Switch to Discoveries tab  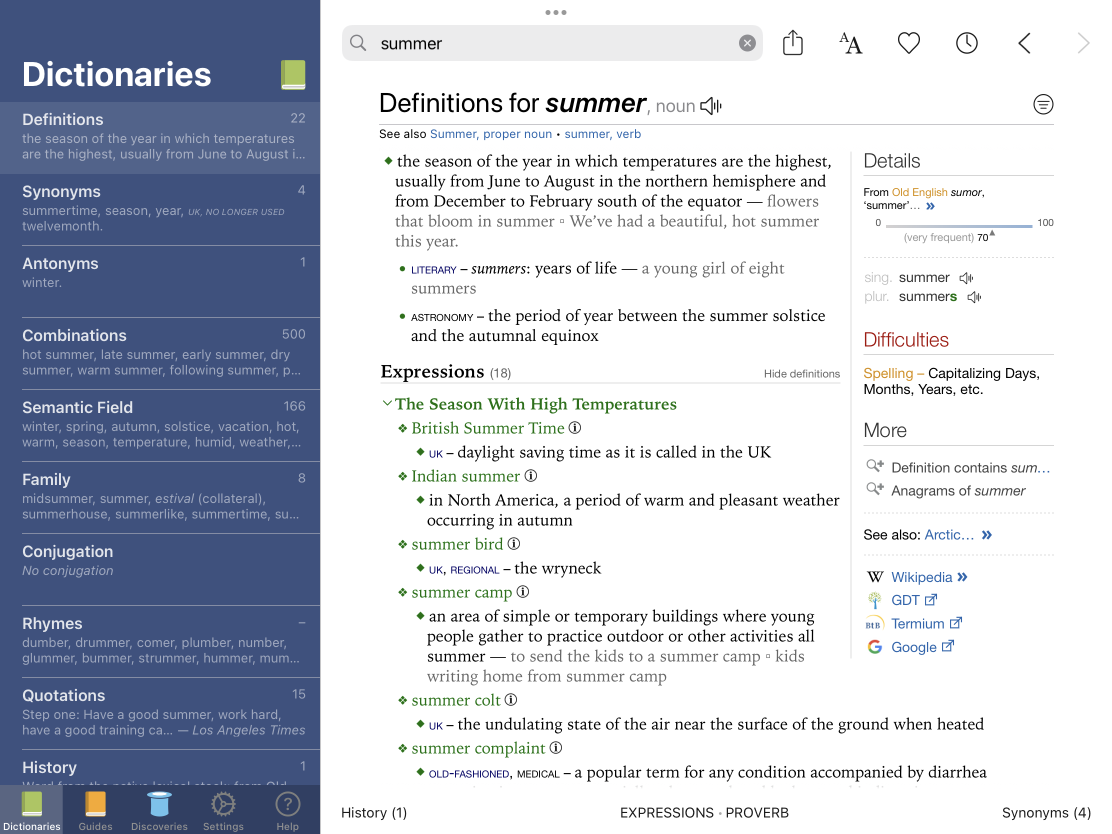click(x=159, y=811)
